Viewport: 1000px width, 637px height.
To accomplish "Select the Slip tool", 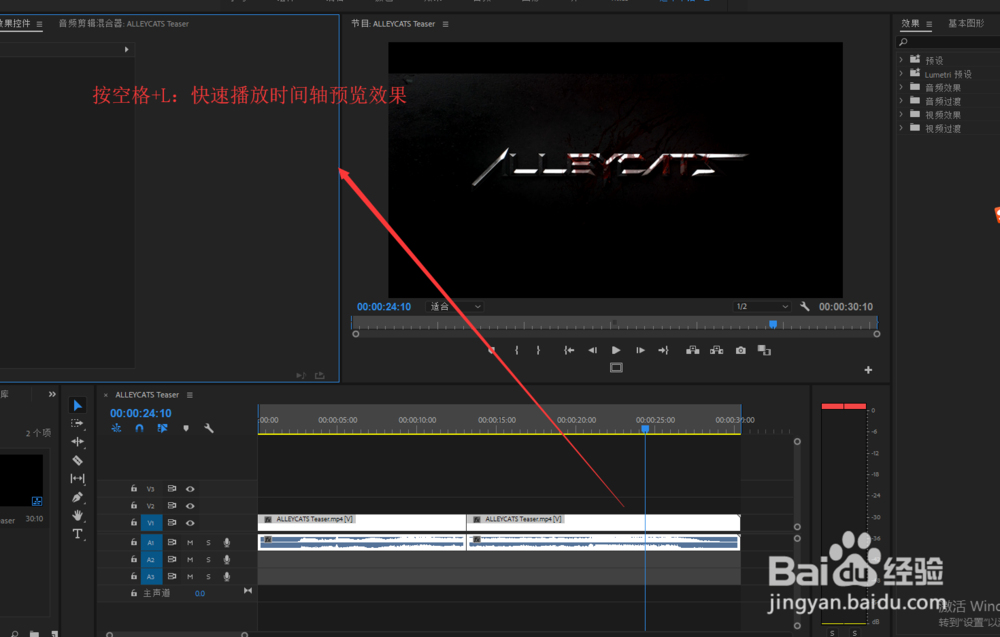I will [77, 478].
